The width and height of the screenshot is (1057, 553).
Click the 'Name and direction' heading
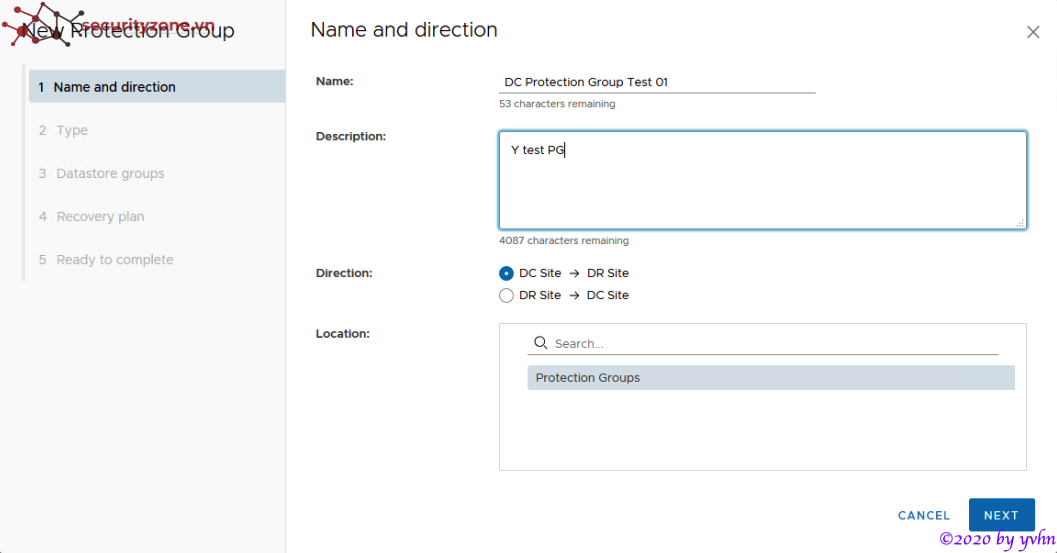pyautogui.click(x=404, y=30)
